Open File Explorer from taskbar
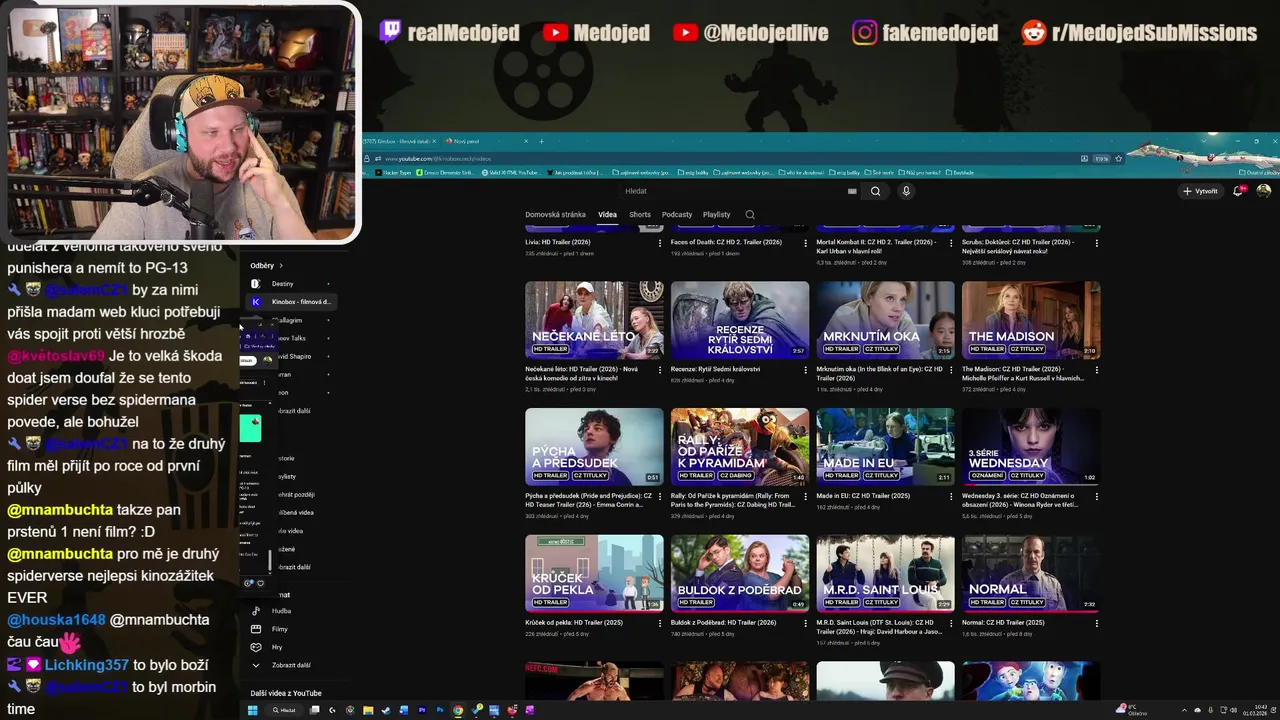Viewport: 1280px width, 720px height. (x=368, y=710)
